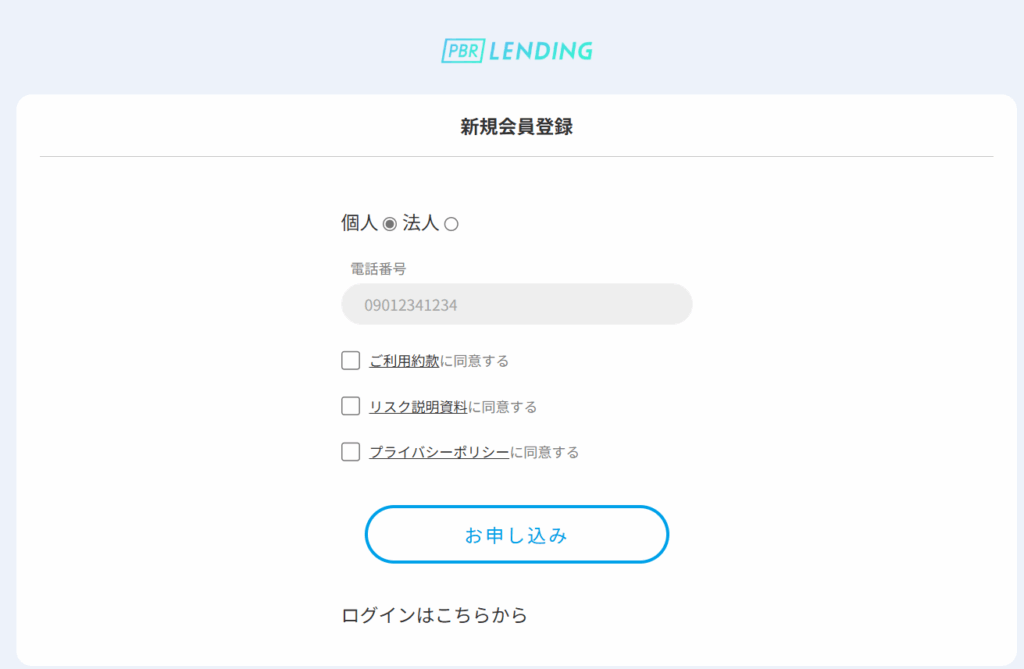Screen dimensions: 1024x669
Task: Open the ご利用約款 link
Action: point(404,361)
